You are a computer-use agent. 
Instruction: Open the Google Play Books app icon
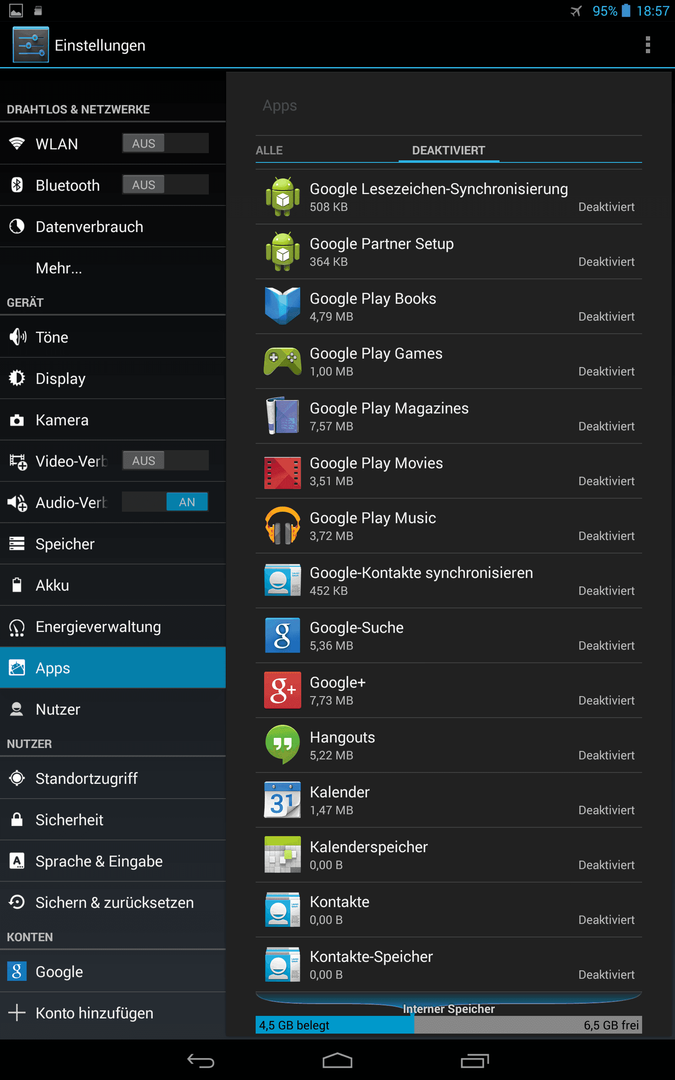(x=282, y=306)
